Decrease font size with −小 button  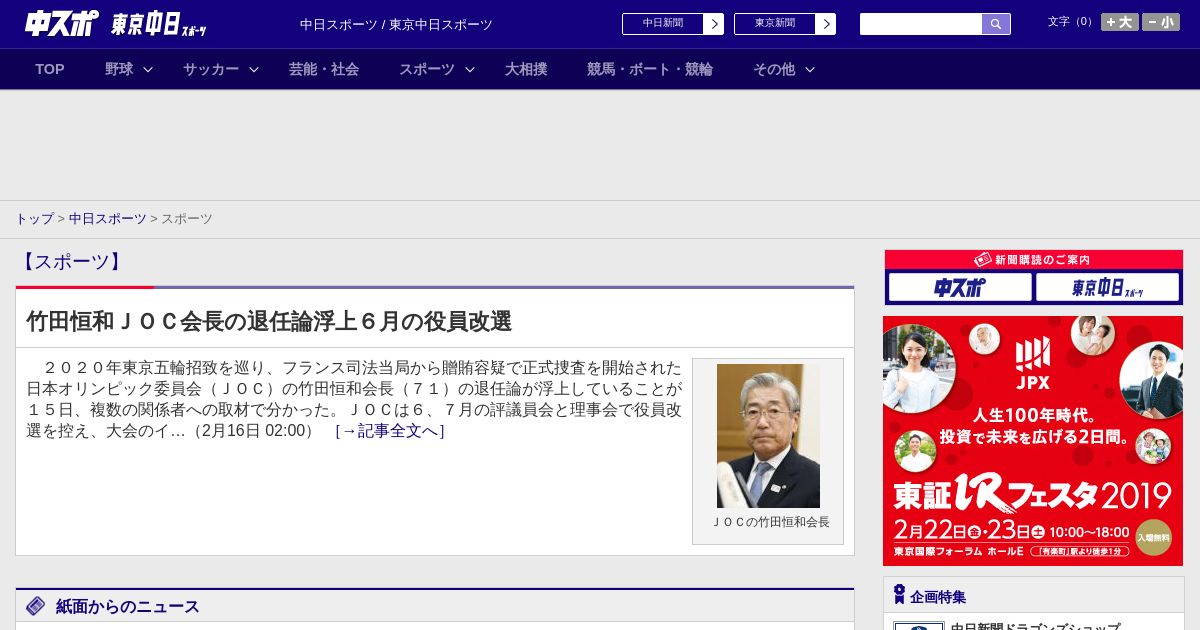point(1161,22)
